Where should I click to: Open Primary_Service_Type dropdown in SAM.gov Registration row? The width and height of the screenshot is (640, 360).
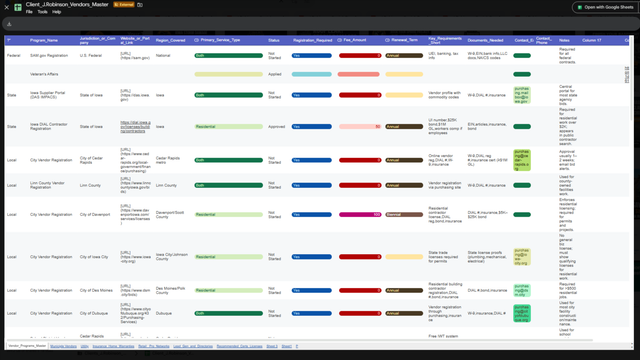tap(229, 56)
